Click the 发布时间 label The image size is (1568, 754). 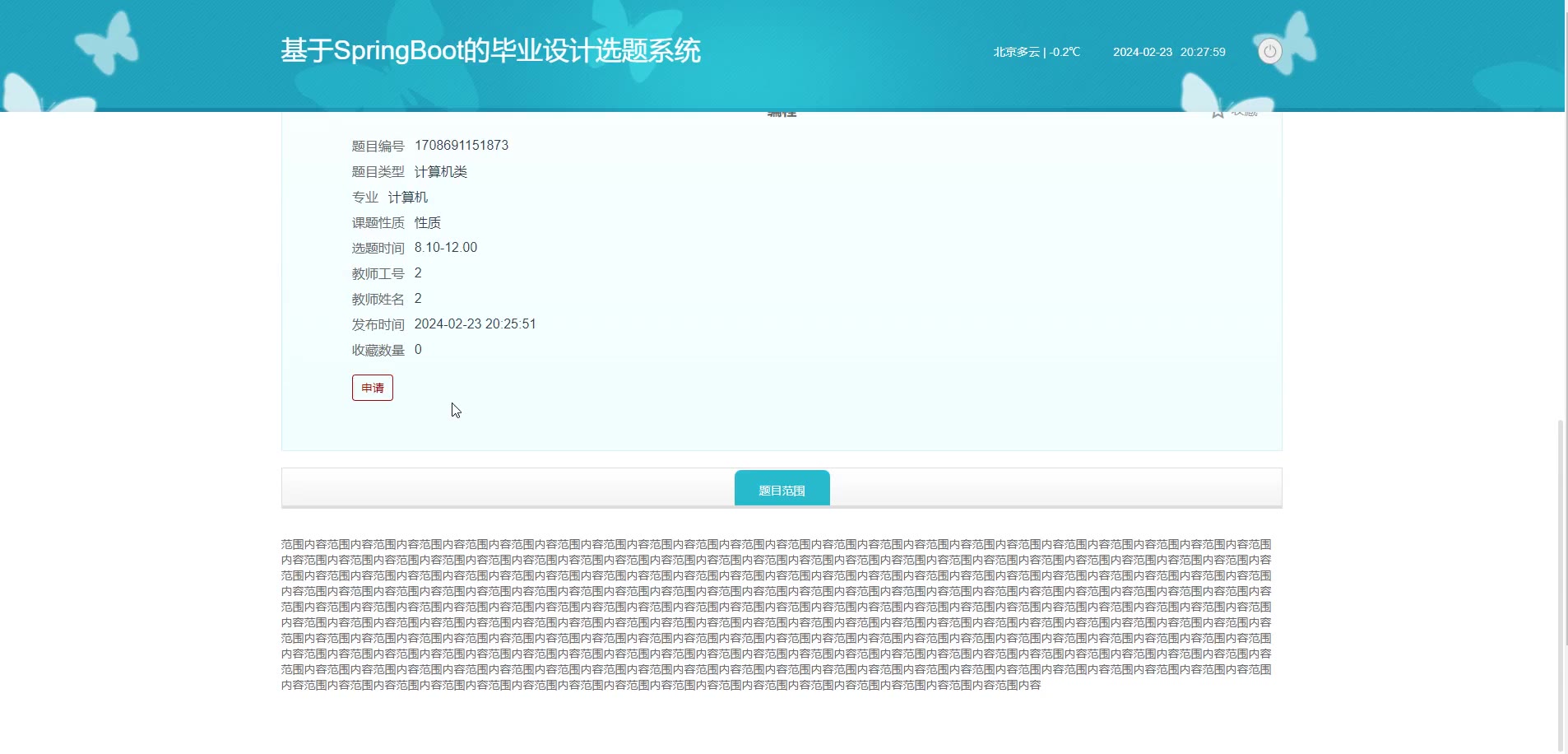coord(378,324)
